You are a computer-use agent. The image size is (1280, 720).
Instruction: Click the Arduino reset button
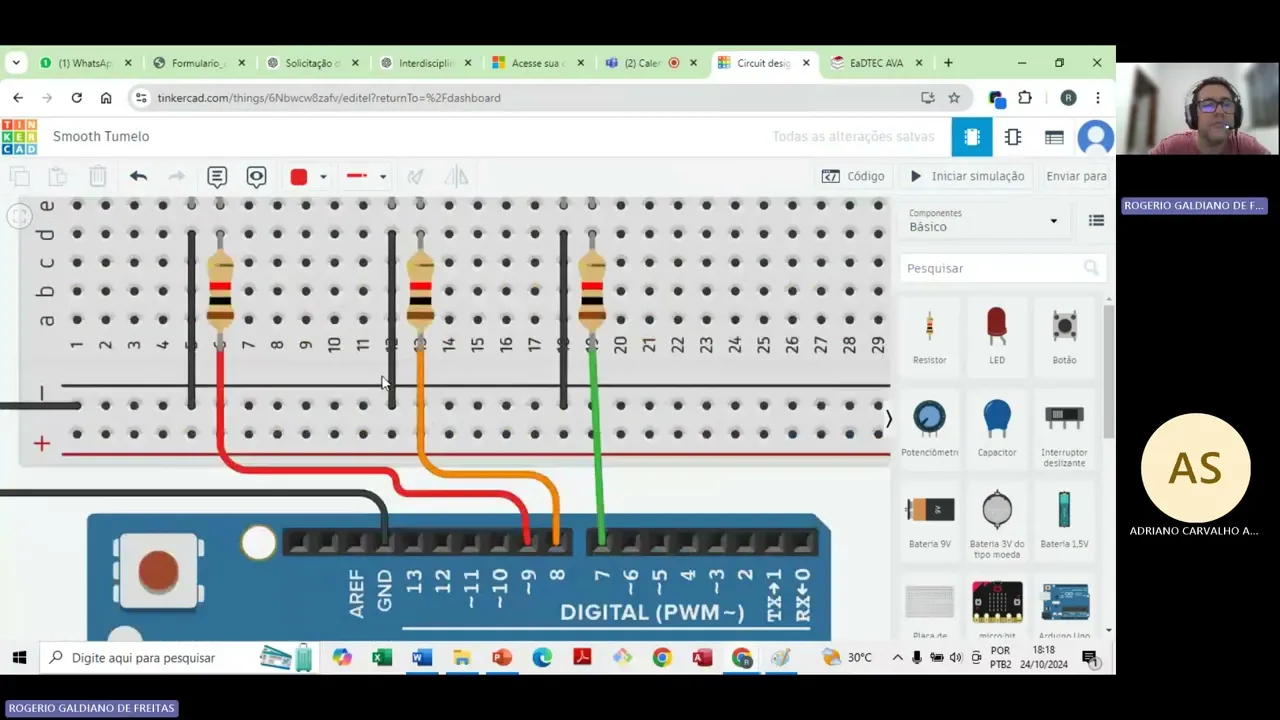[x=158, y=572]
